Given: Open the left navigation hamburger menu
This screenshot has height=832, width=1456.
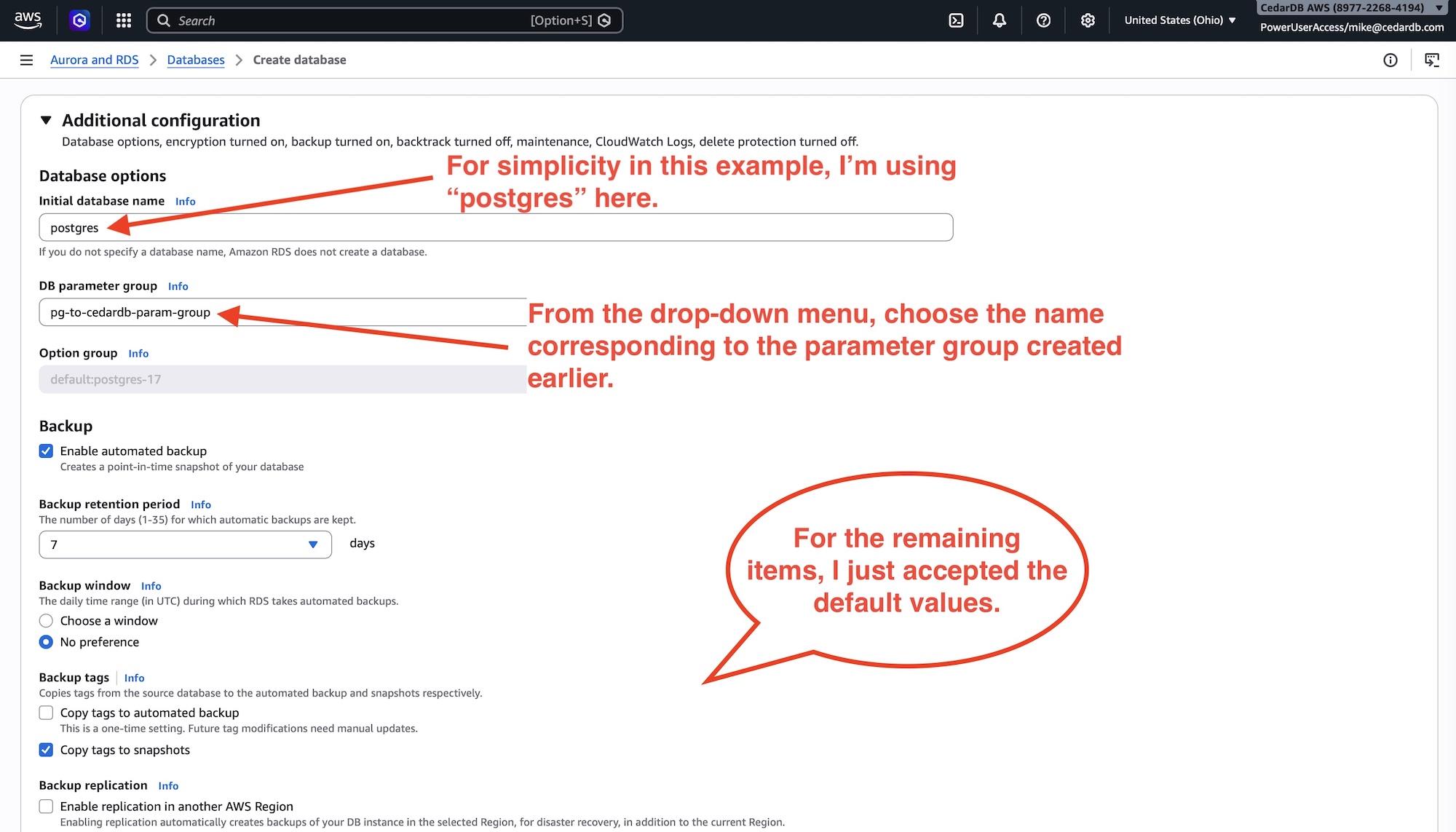Looking at the screenshot, I should [26, 60].
